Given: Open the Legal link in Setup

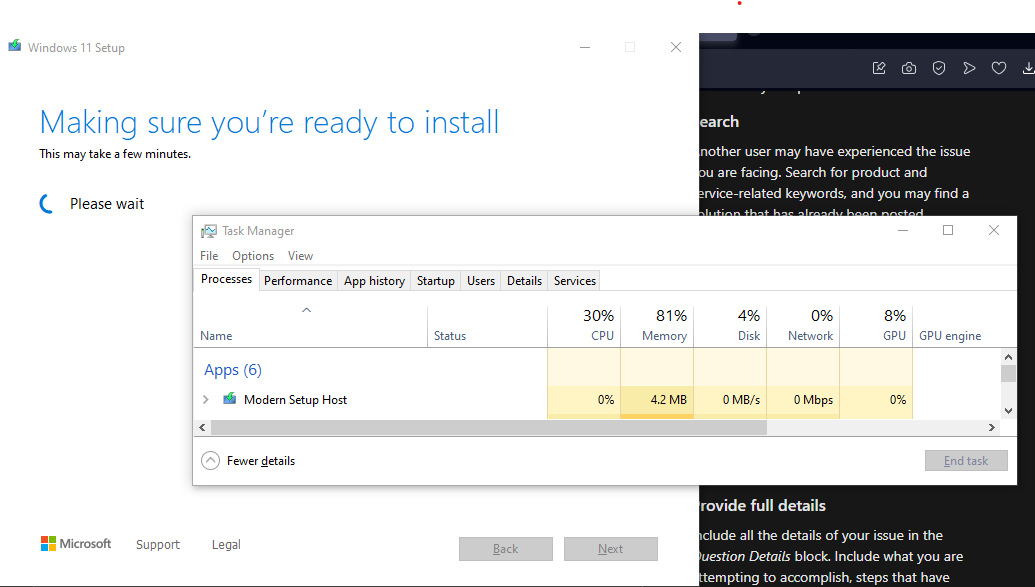Looking at the screenshot, I should pyautogui.click(x=226, y=544).
